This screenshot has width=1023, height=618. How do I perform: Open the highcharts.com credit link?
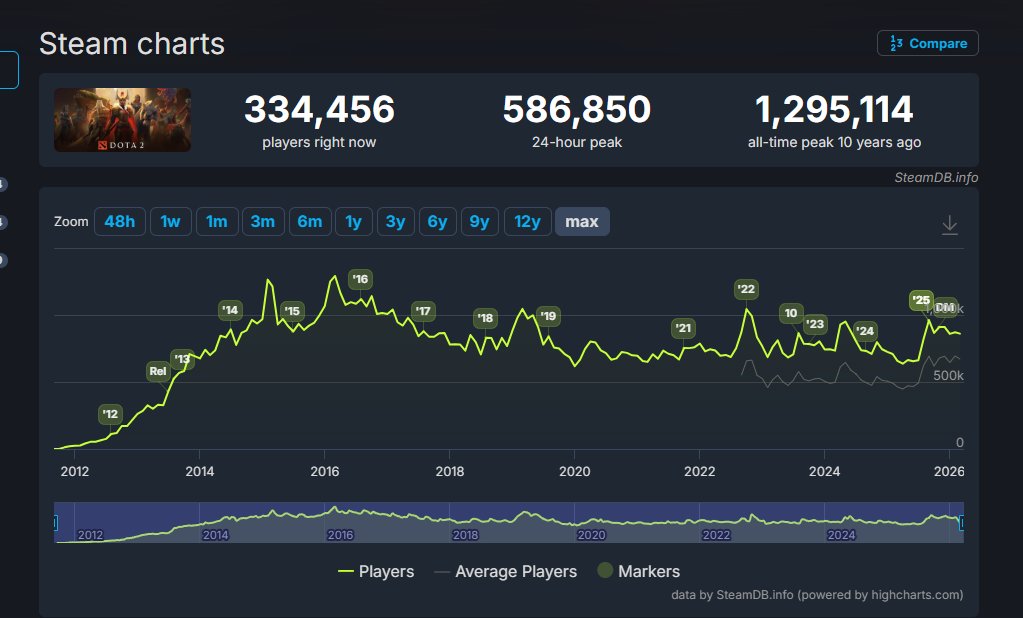(915, 595)
